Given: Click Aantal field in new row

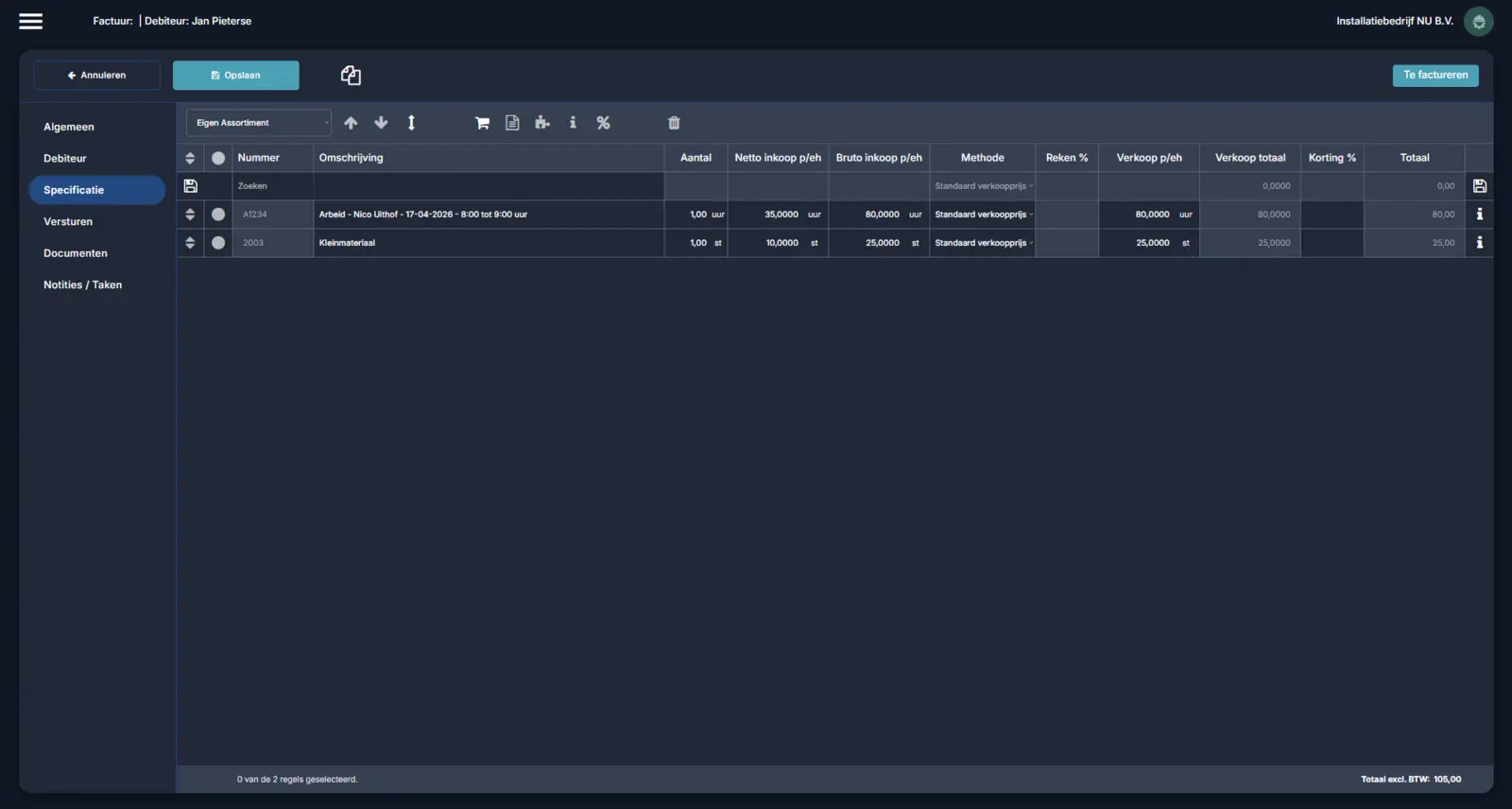Looking at the screenshot, I should coord(696,186).
